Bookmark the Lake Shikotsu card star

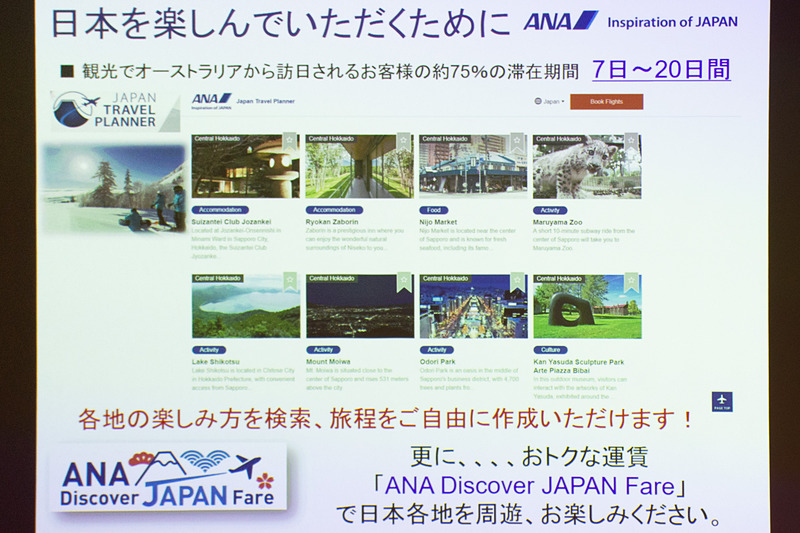290,280
